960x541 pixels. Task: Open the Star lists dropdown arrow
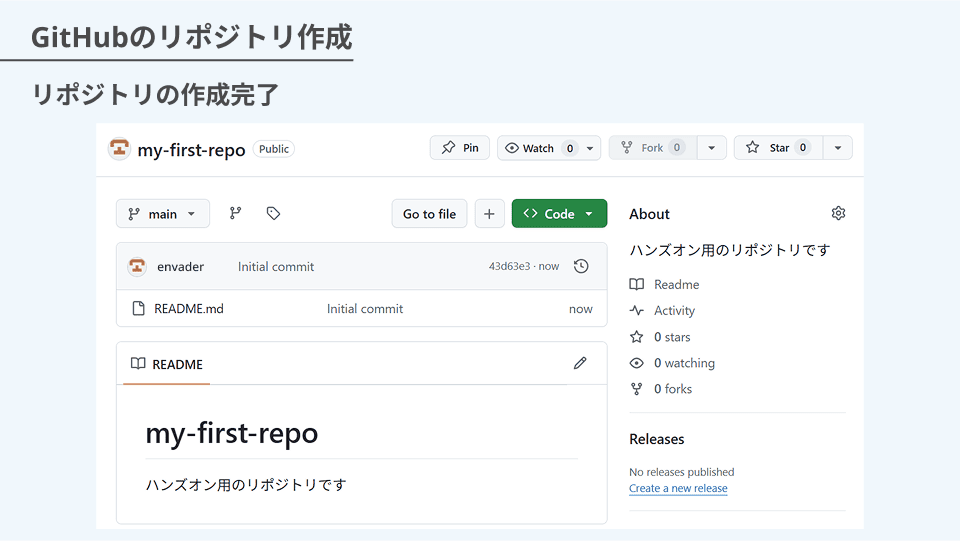[x=838, y=147]
